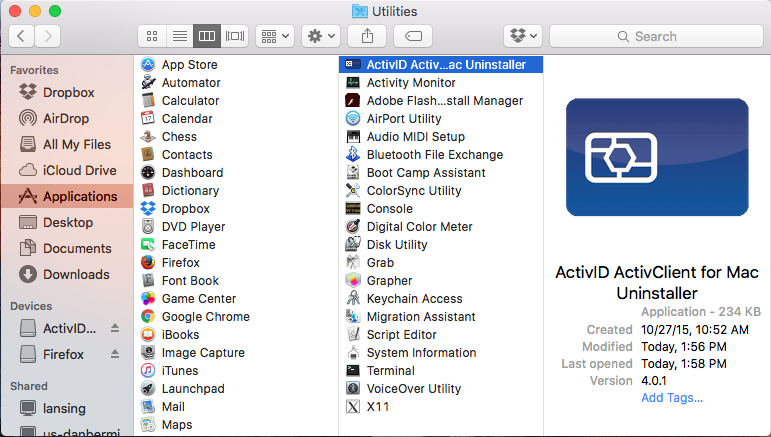Switch to icon view in toolbar

[x=152, y=36]
